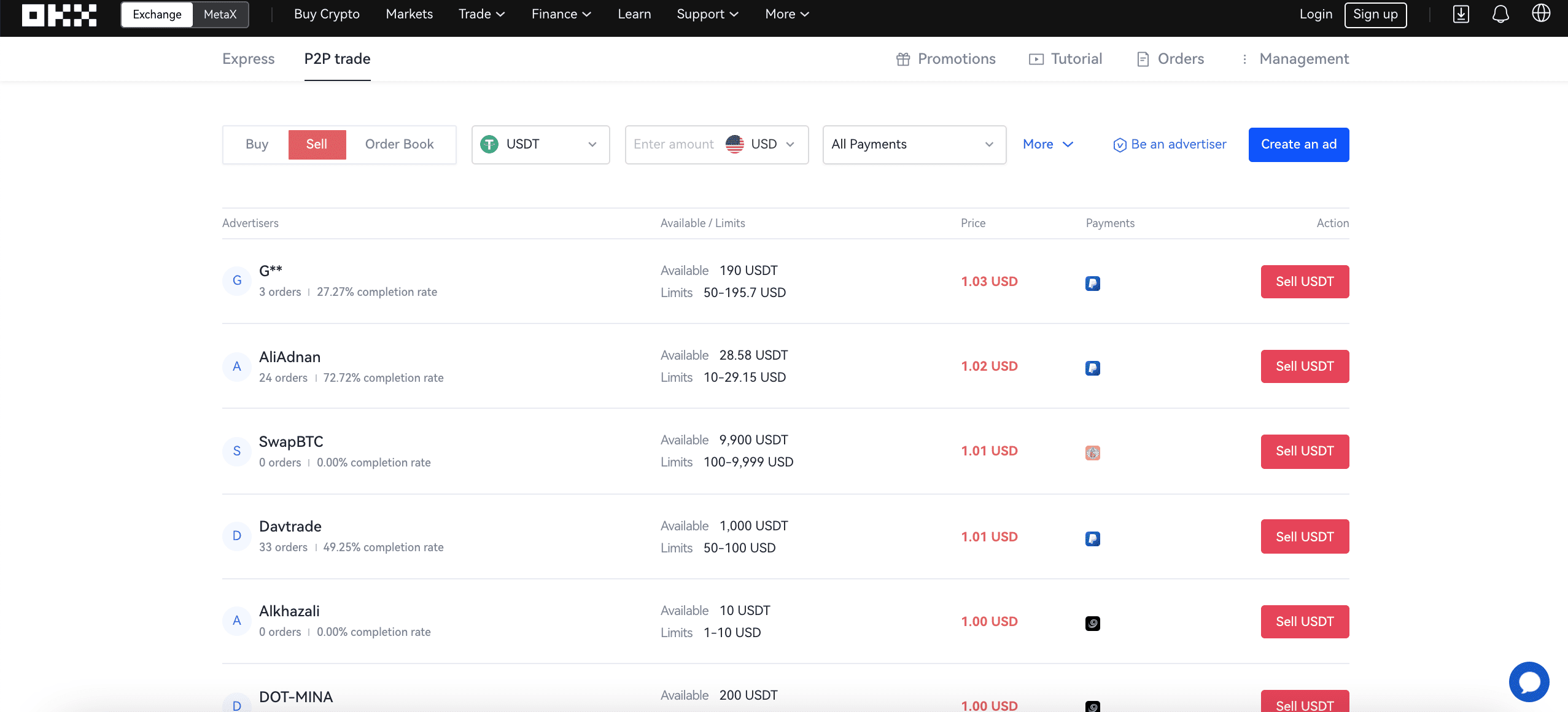
Task: Switch to Exchange mode
Action: click(x=157, y=15)
